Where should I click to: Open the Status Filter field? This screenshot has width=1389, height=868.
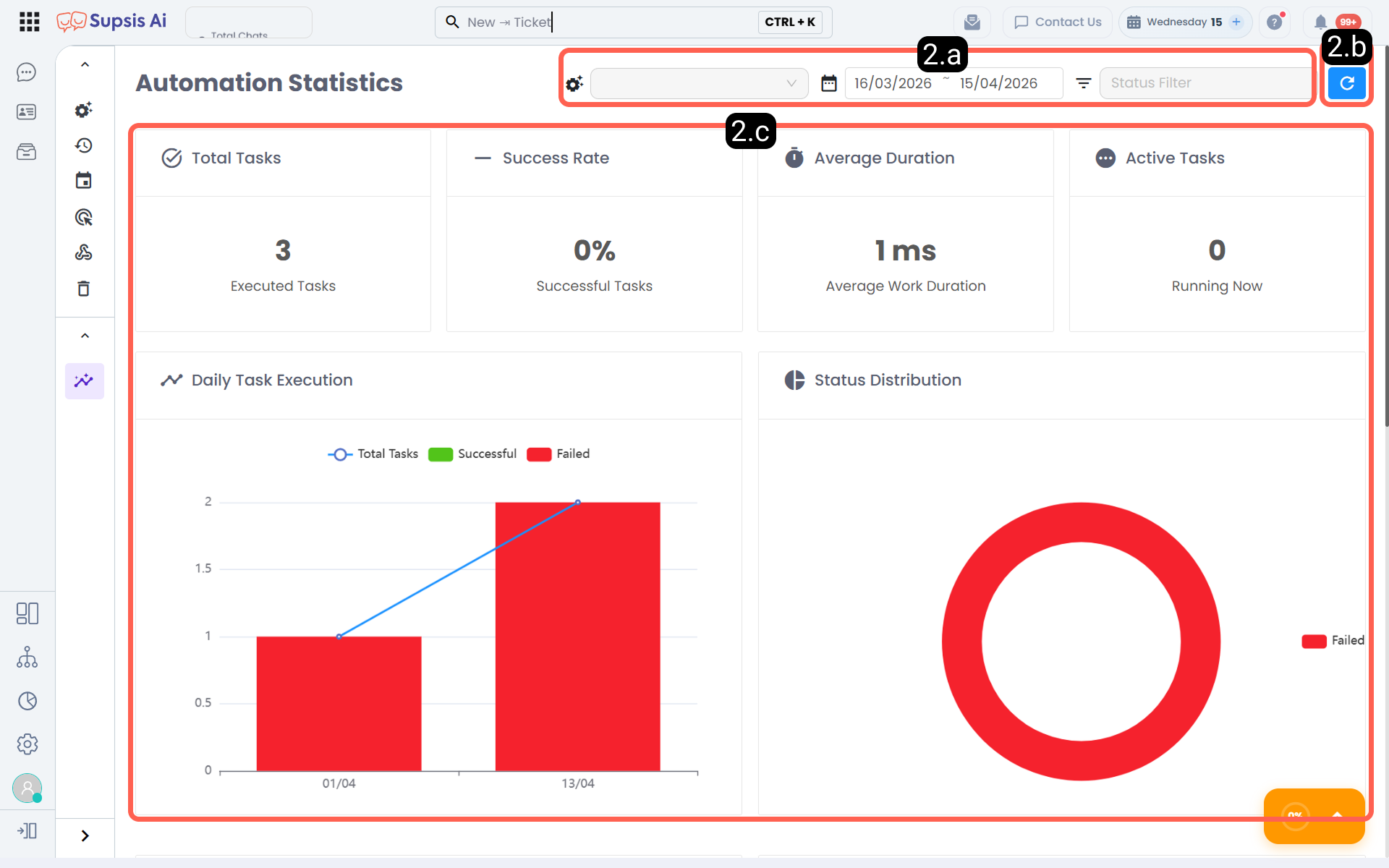click(1205, 83)
